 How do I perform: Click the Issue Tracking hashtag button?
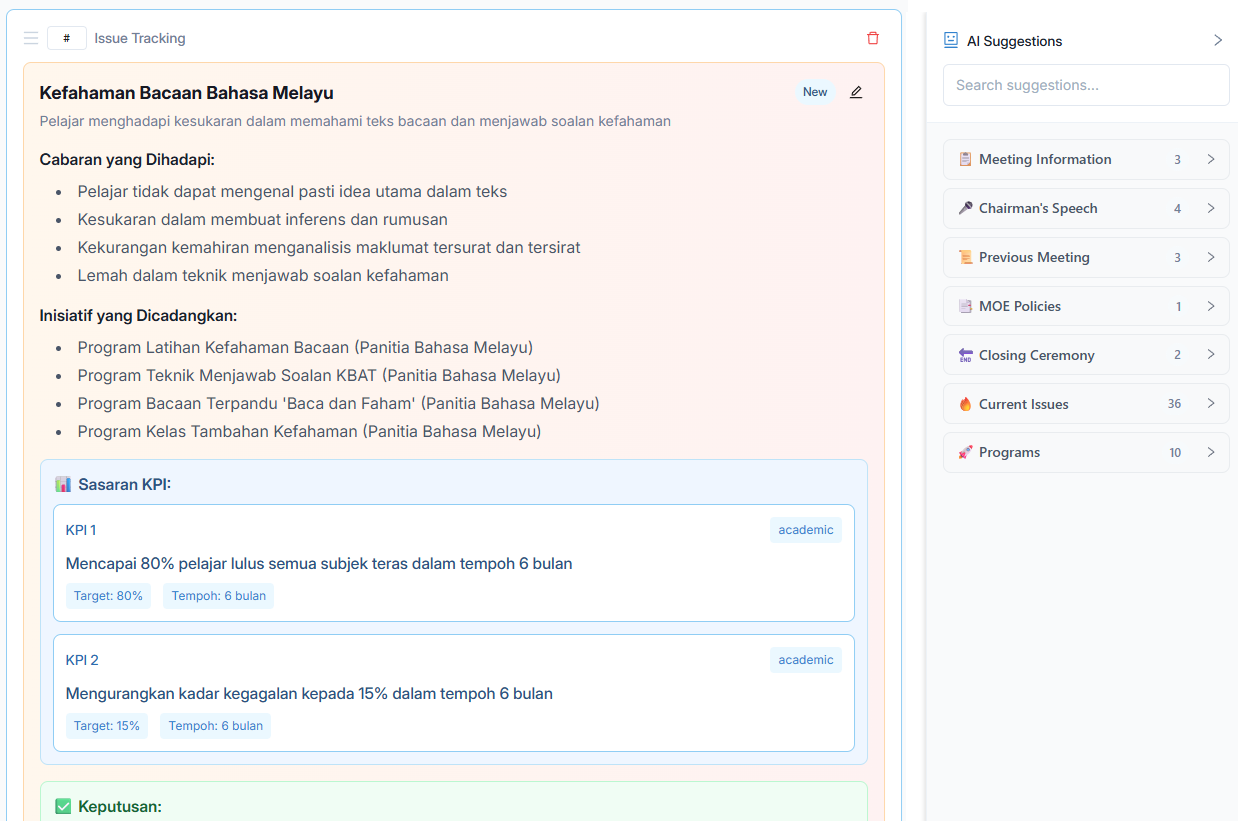66,37
